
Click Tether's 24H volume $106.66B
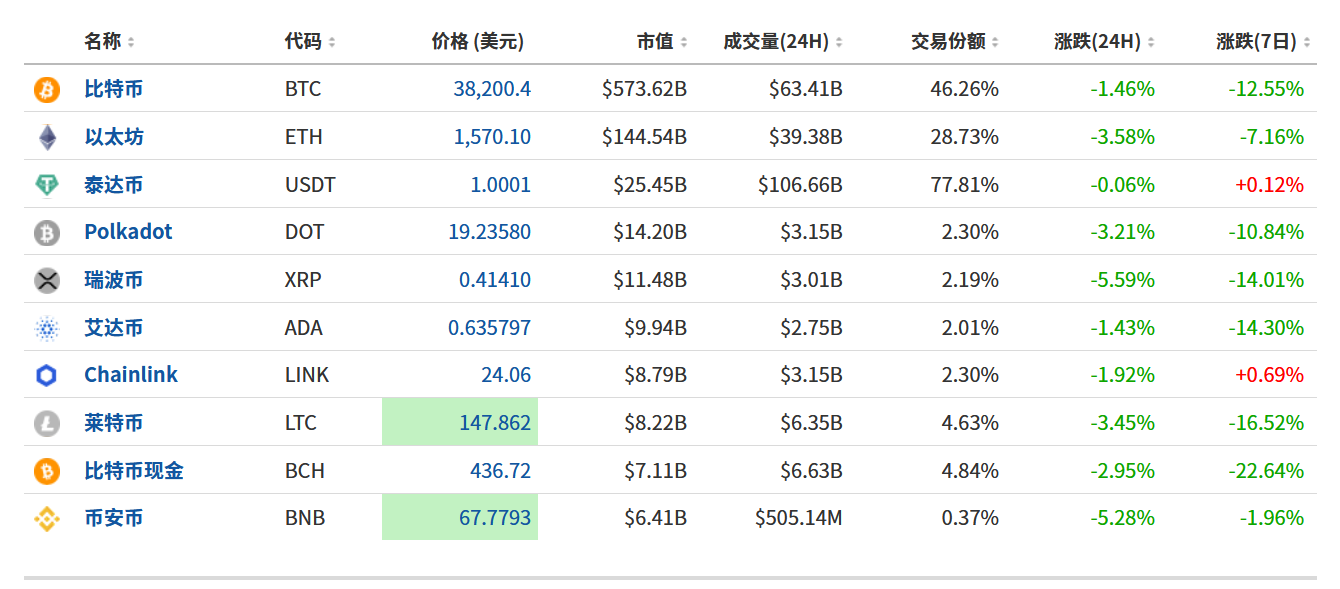coord(800,185)
